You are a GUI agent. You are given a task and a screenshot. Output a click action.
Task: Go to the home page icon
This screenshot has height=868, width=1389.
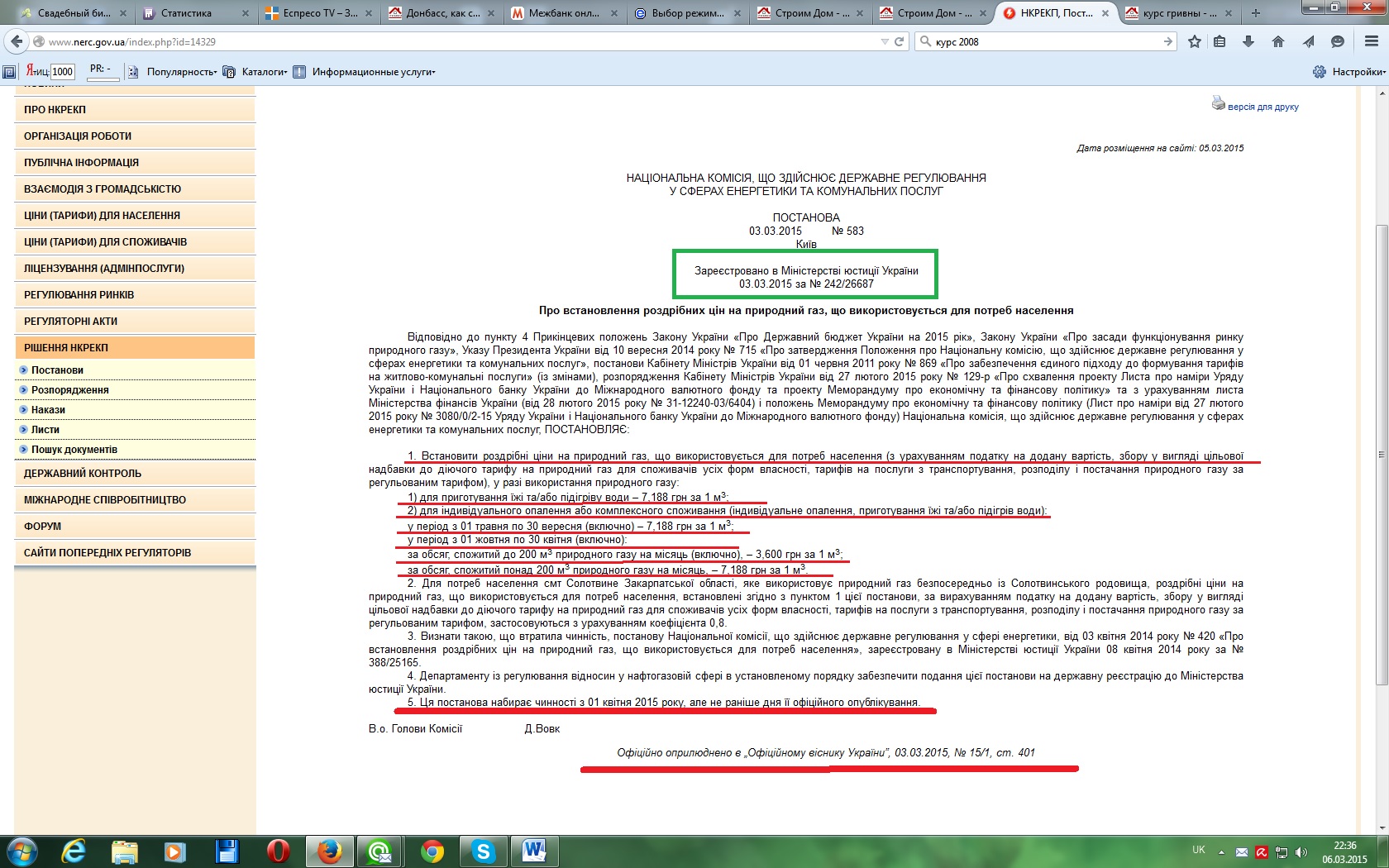1278,41
